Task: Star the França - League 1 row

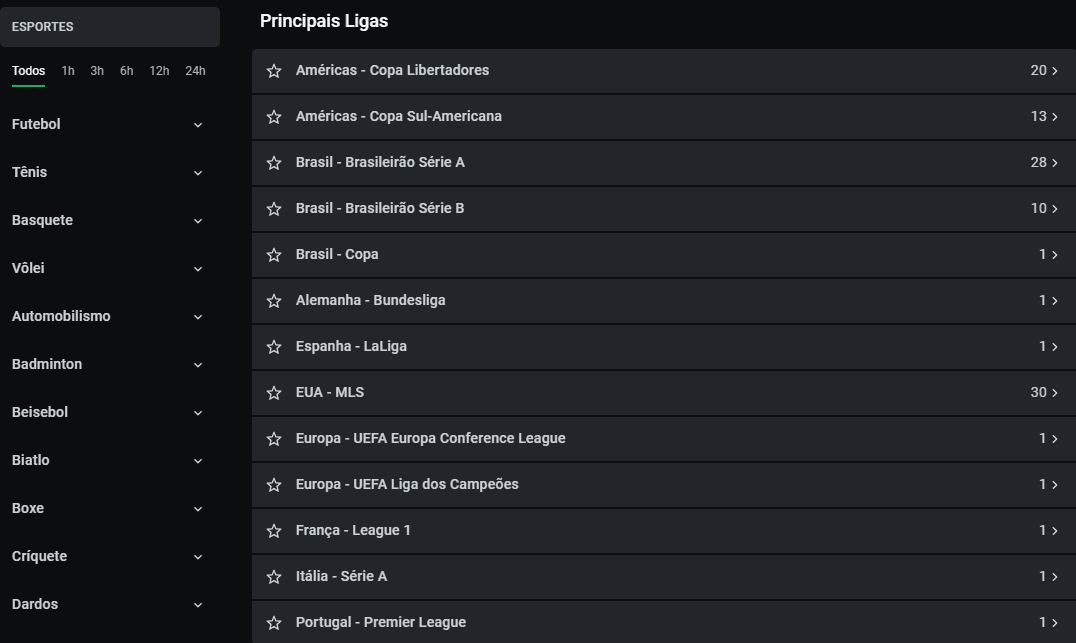Action: click(274, 531)
